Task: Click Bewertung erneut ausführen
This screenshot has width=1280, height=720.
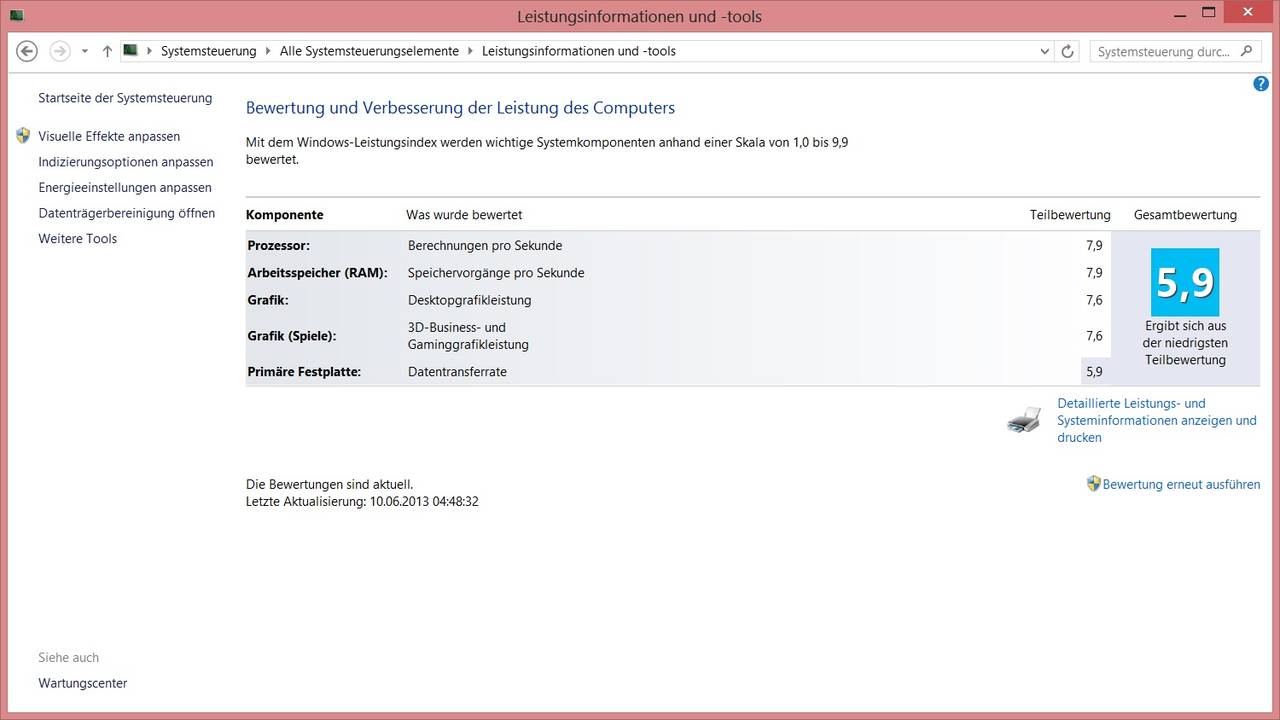Action: [x=1181, y=484]
